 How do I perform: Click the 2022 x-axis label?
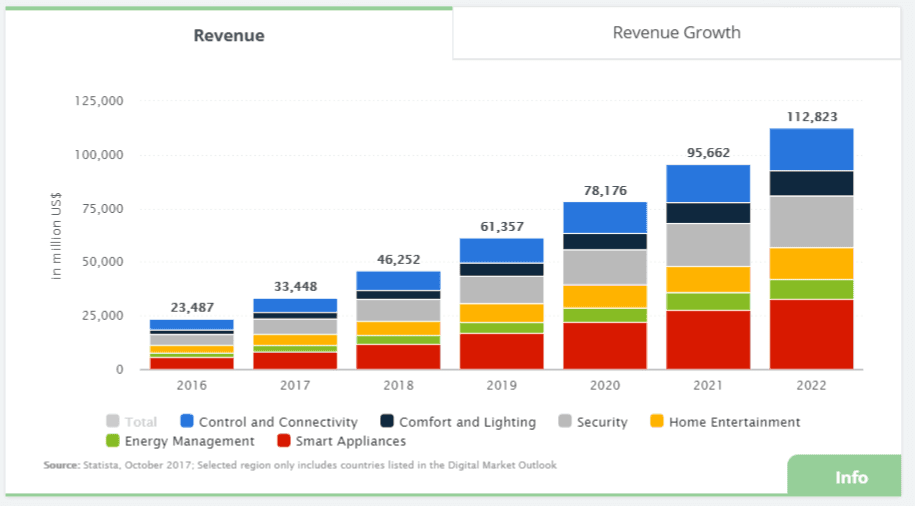(x=811, y=385)
